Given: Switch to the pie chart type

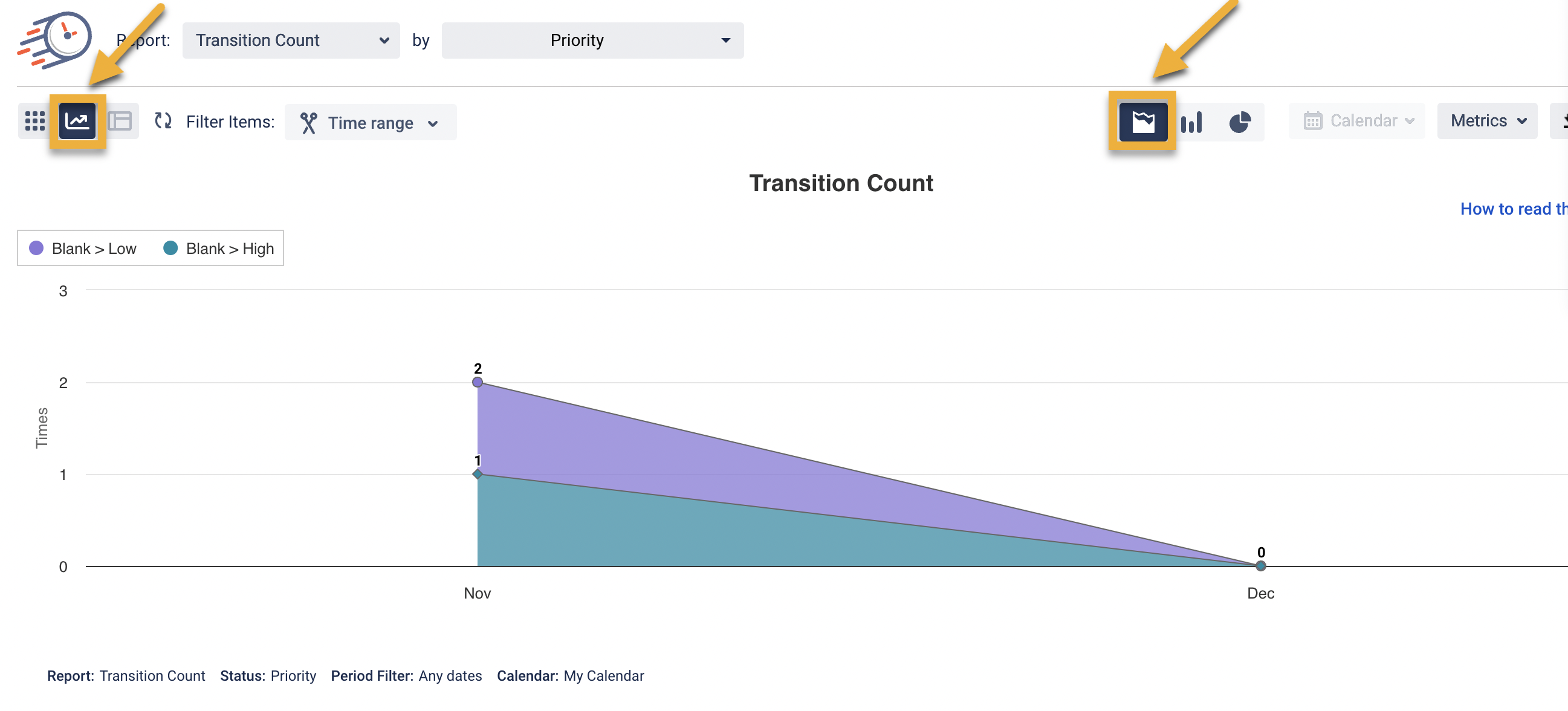Looking at the screenshot, I should point(1239,122).
